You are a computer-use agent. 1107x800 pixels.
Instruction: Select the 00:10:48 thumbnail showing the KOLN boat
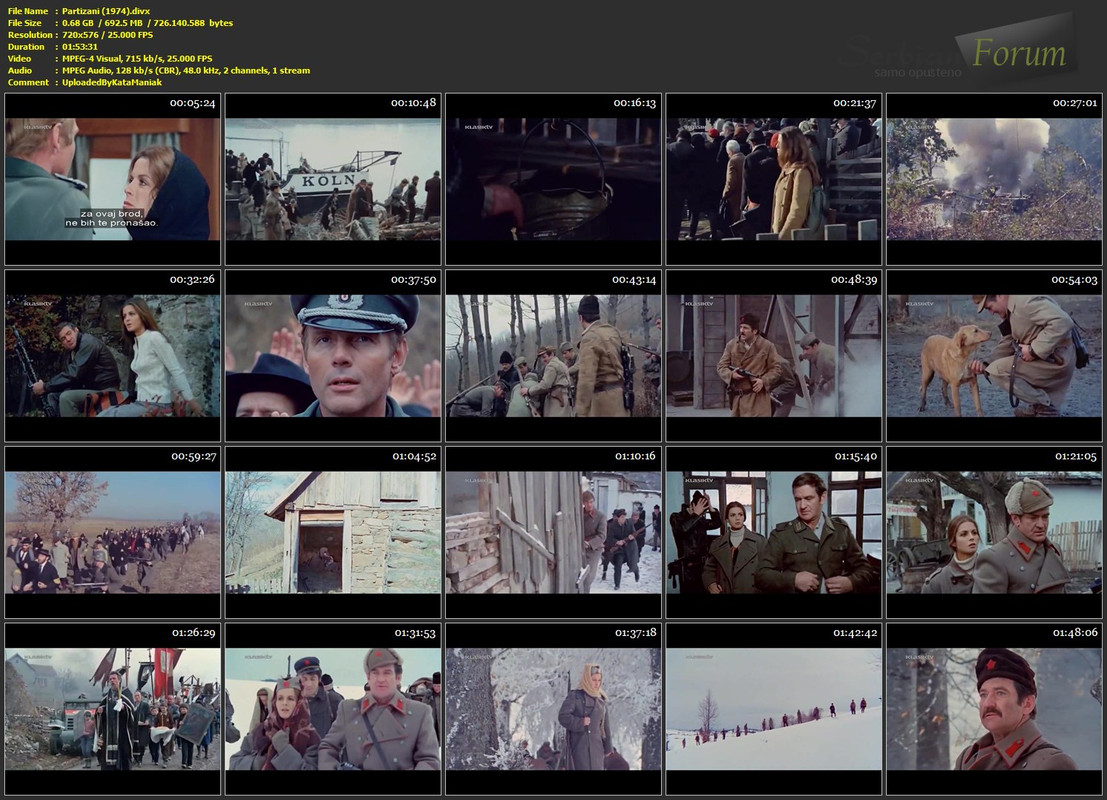coord(333,179)
